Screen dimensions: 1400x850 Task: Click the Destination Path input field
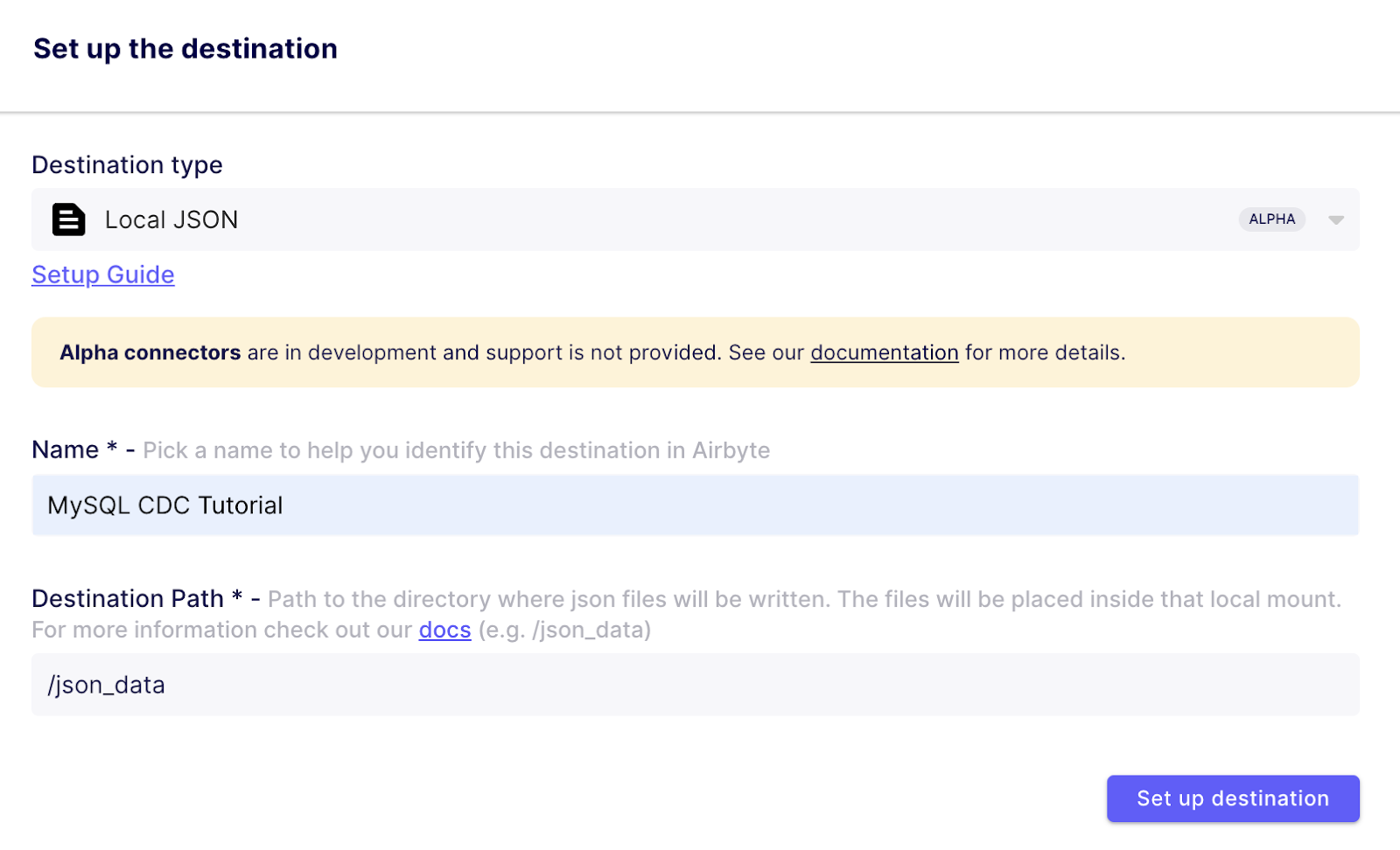point(695,685)
